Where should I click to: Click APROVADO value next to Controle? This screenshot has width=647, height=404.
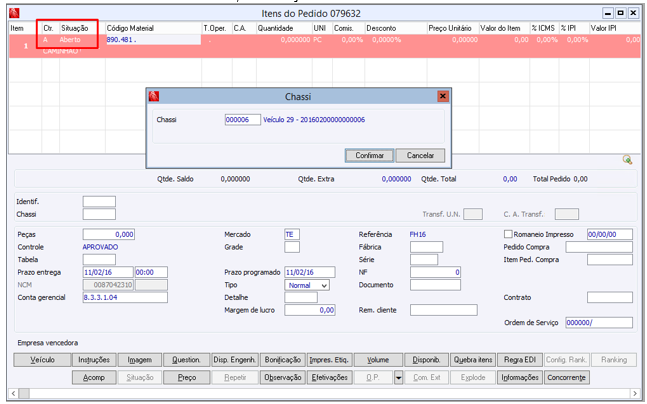pyautogui.click(x=100, y=247)
